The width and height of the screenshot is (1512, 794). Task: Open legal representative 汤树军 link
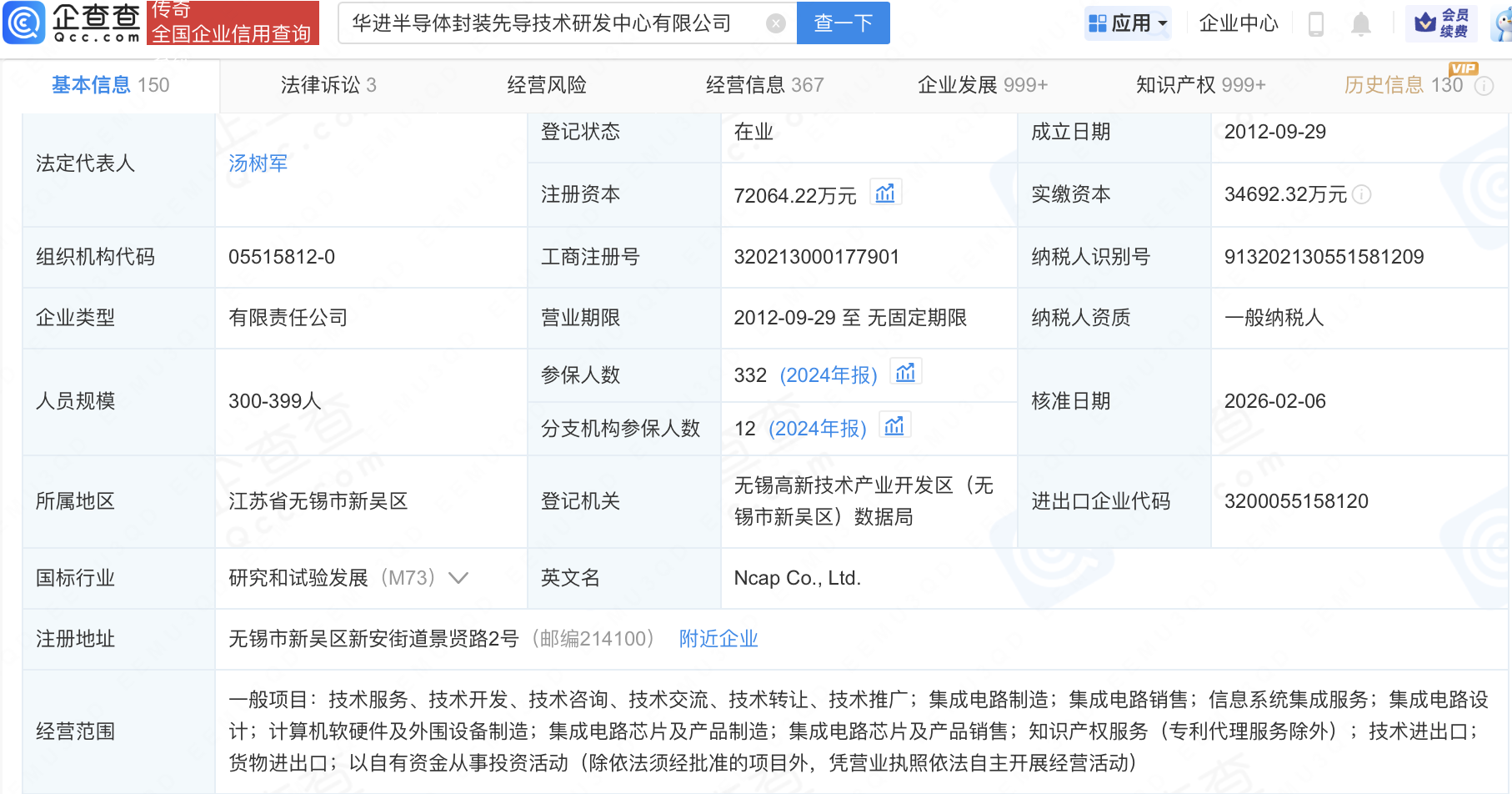(x=258, y=163)
